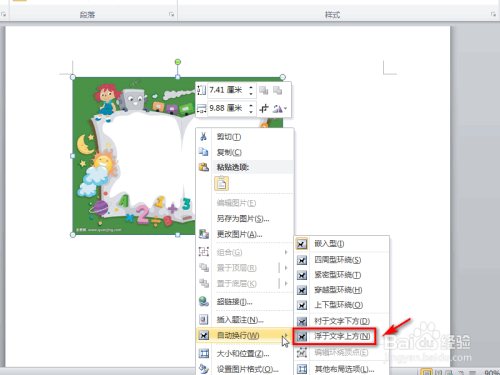The height and width of the screenshot is (375, 500).
Task: Select 穿越型环绕(H) through wrap option
Action: [x=342, y=290]
